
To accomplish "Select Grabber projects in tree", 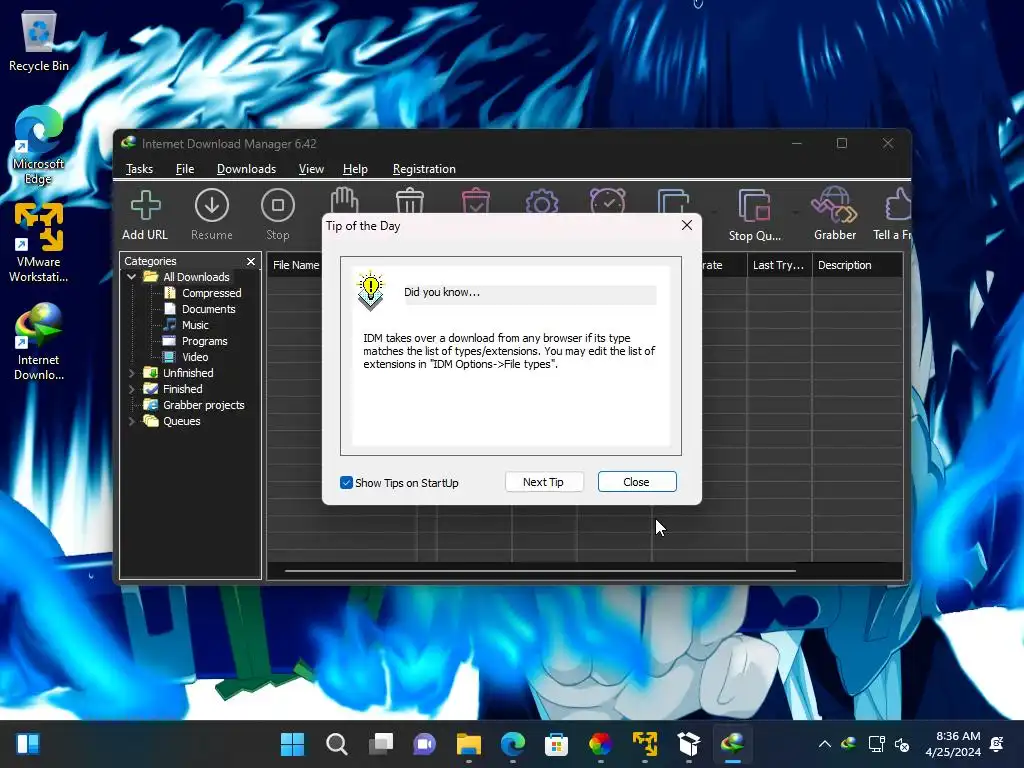I will [x=203, y=405].
